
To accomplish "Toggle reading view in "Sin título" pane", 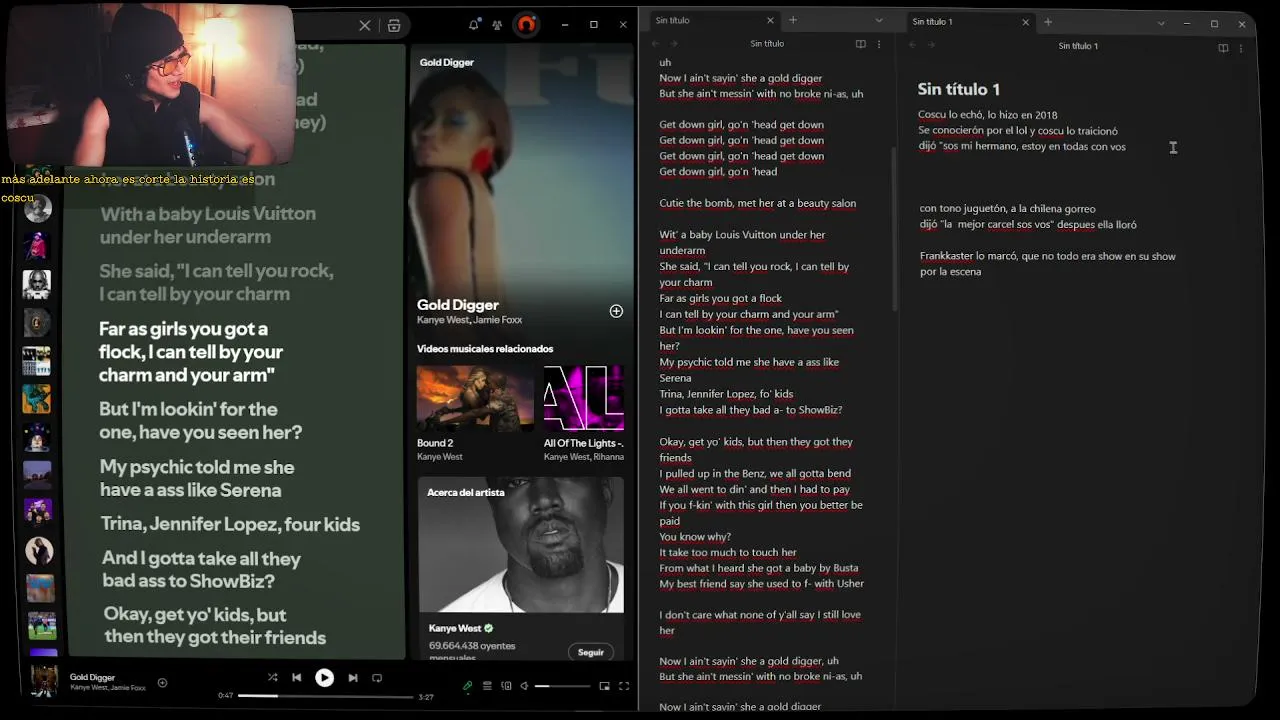I will [x=861, y=44].
